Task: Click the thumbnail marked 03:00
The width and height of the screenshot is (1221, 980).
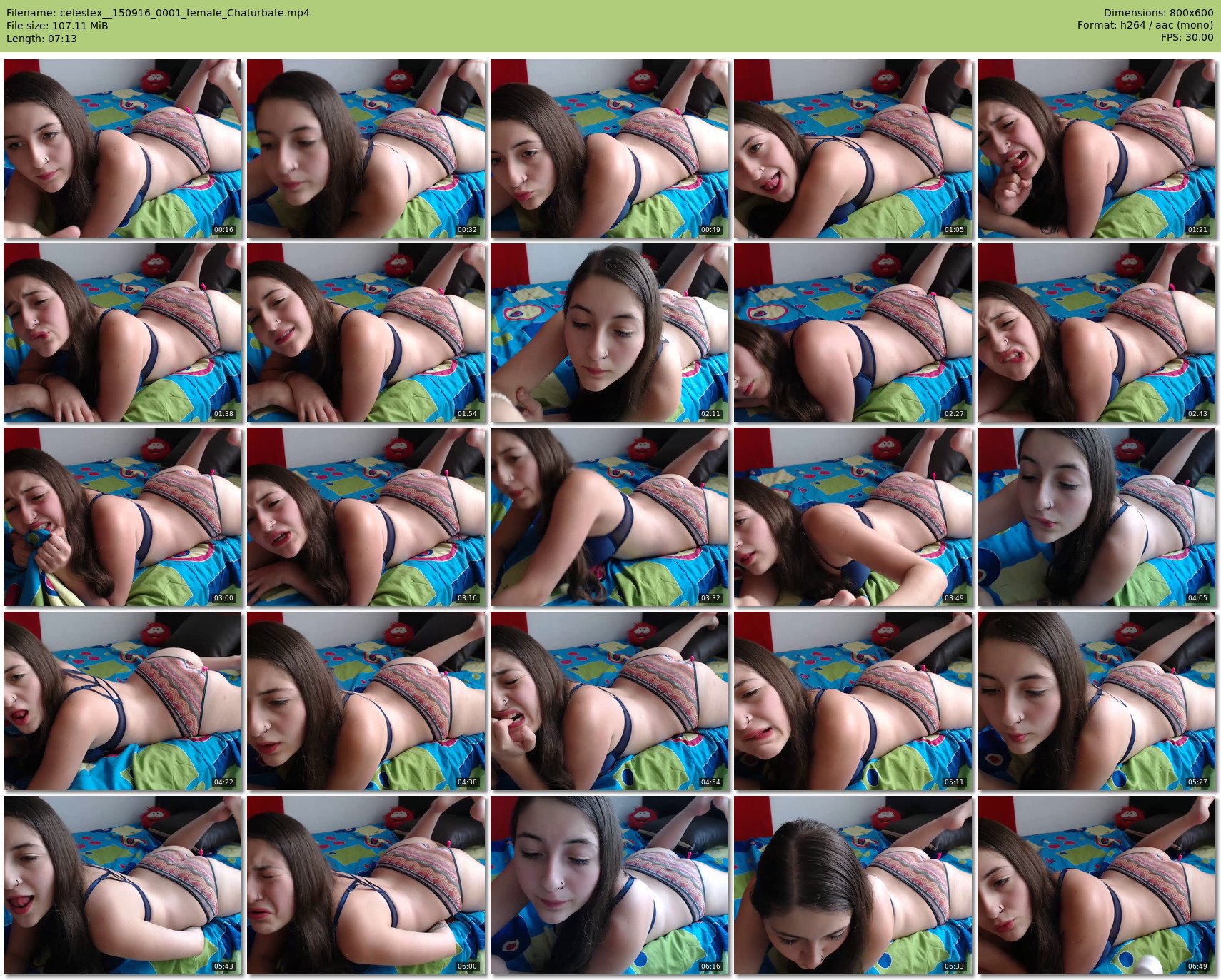Action: tap(122, 517)
